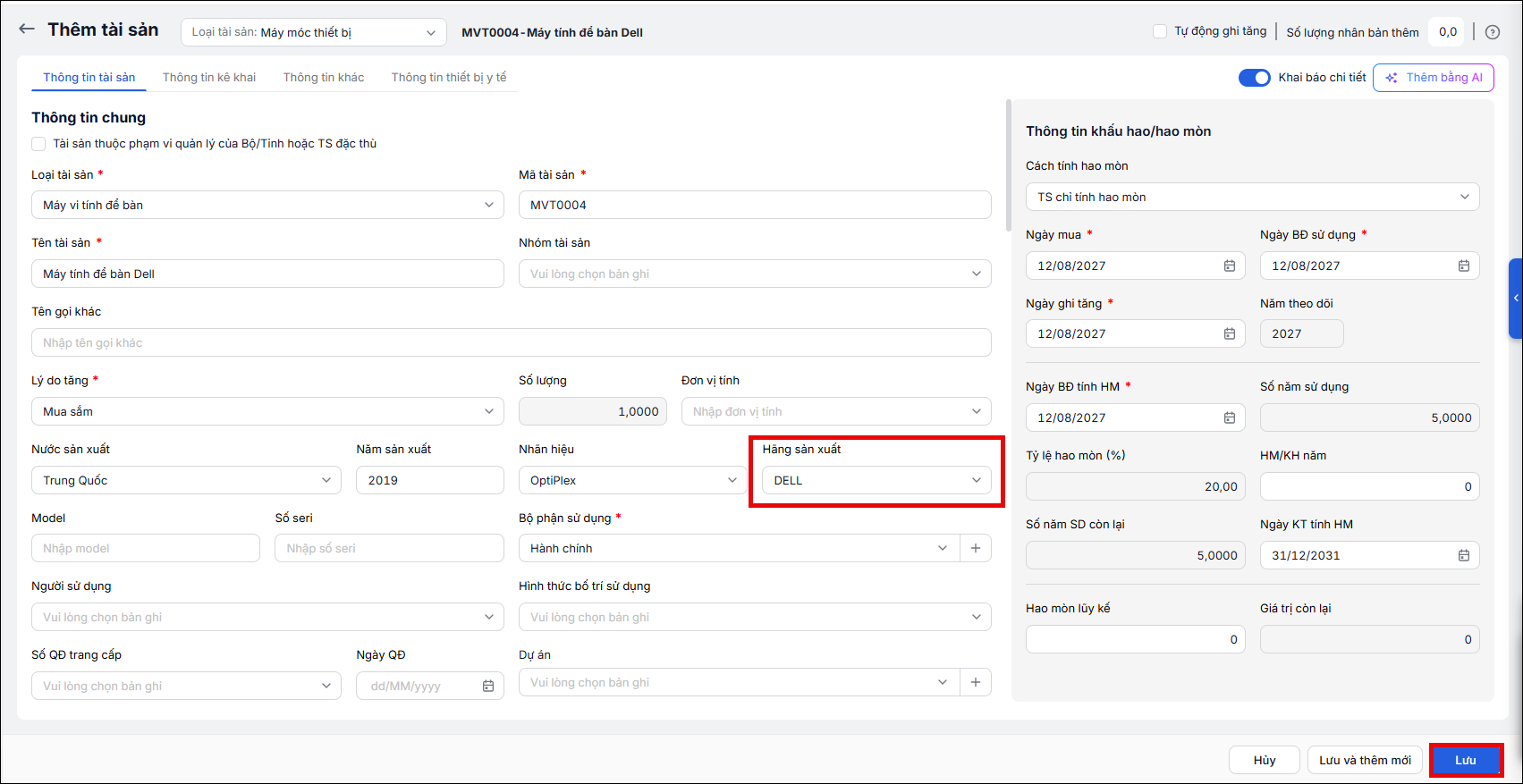Open calendar icon for Ngày BĐ tính HM

pos(1230,417)
